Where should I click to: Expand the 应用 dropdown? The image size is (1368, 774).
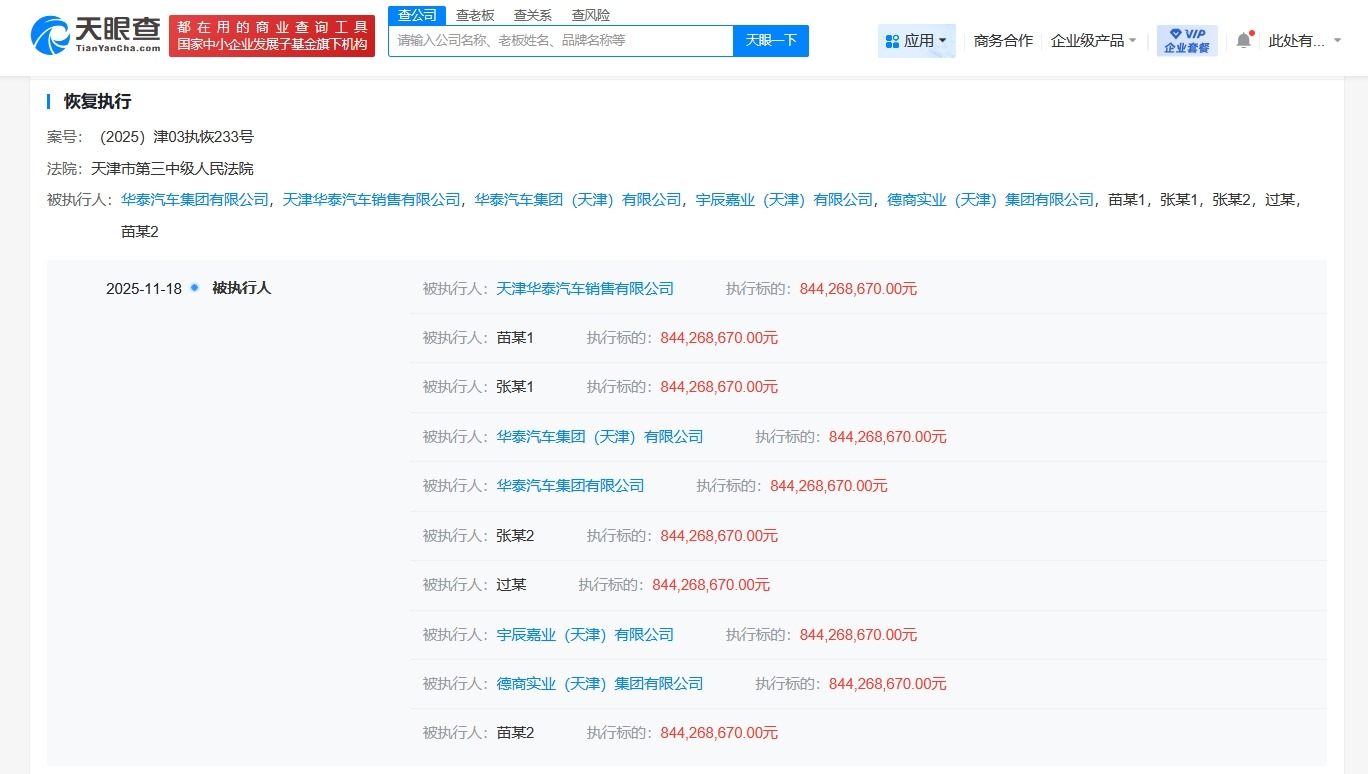[x=917, y=40]
